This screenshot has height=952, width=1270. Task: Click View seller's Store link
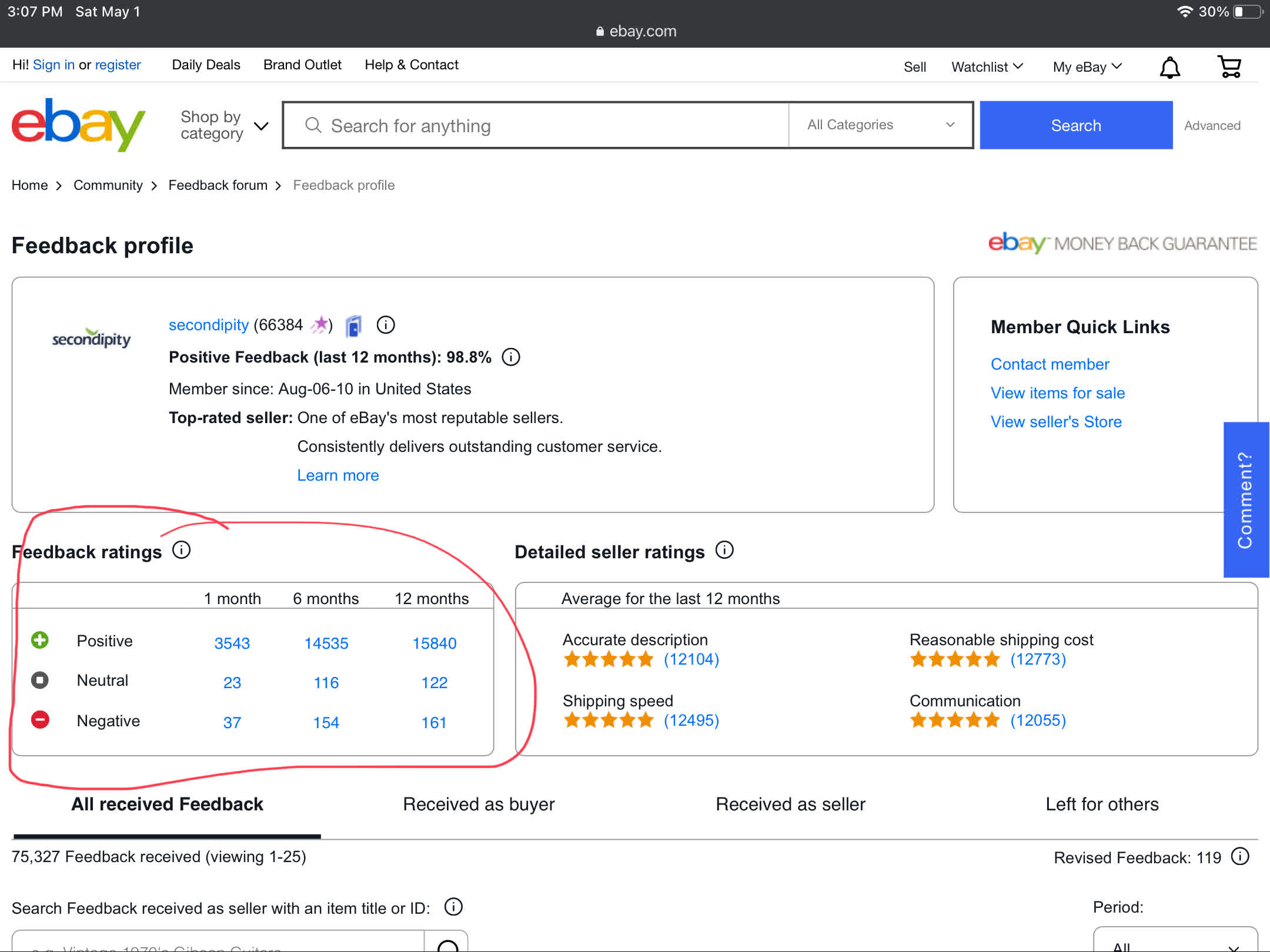coord(1056,421)
